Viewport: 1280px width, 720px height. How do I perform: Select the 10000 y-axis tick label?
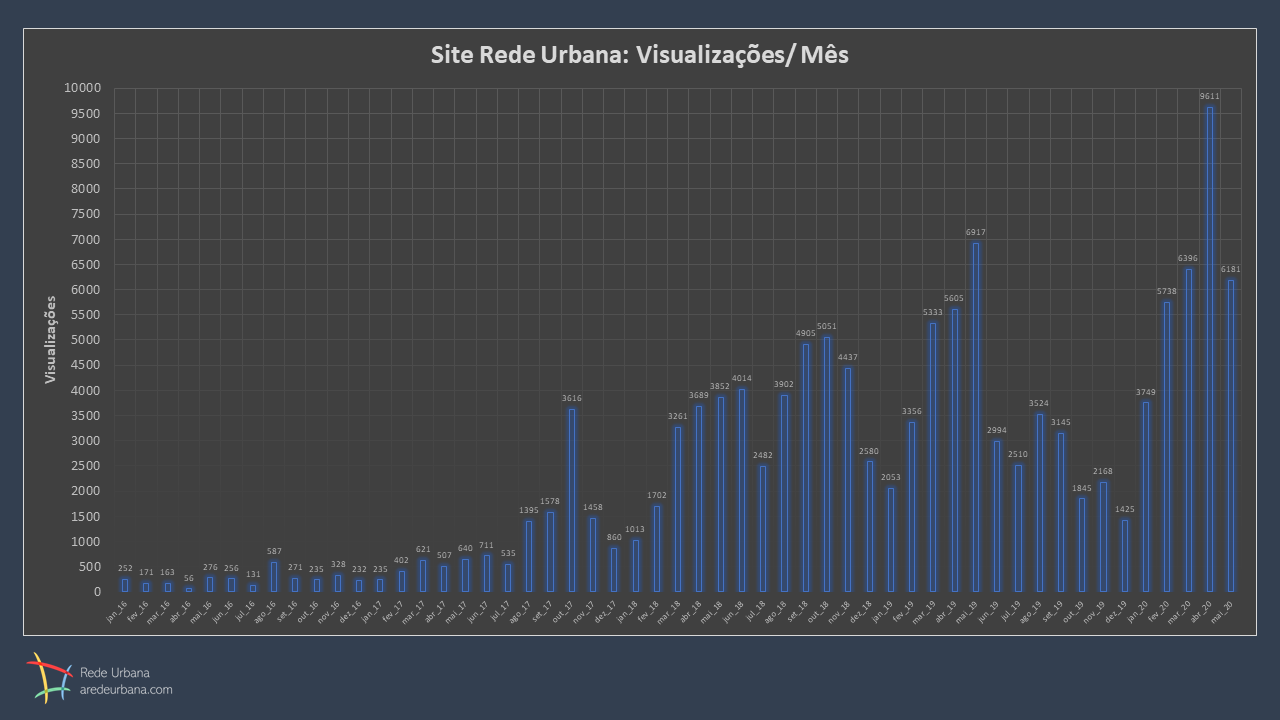83,88
